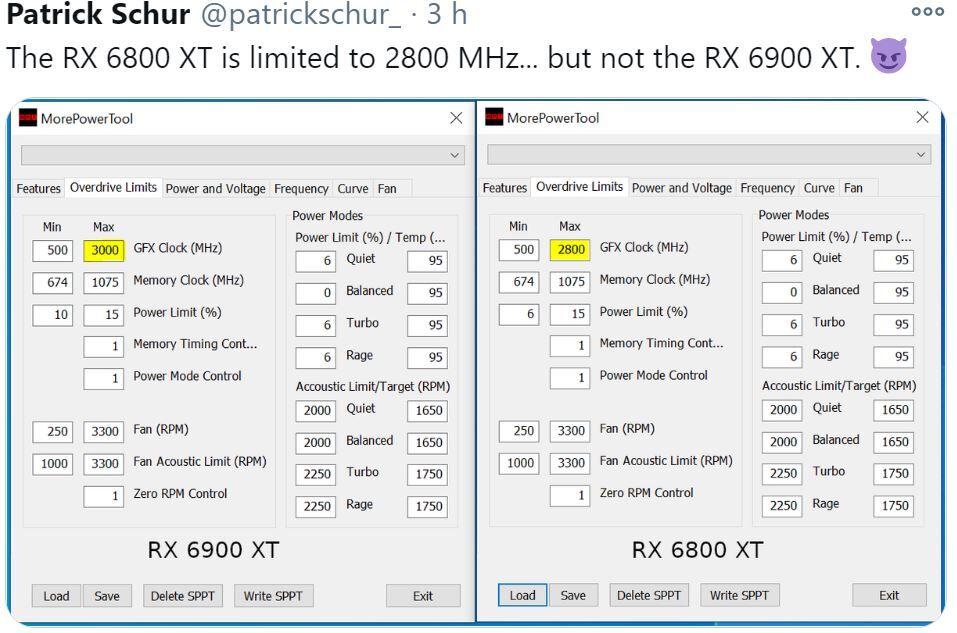Click Fan RPM max 3300 field in RX 6800 XT window
Viewport: 957px width, 633px height.
click(x=570, y=431)
